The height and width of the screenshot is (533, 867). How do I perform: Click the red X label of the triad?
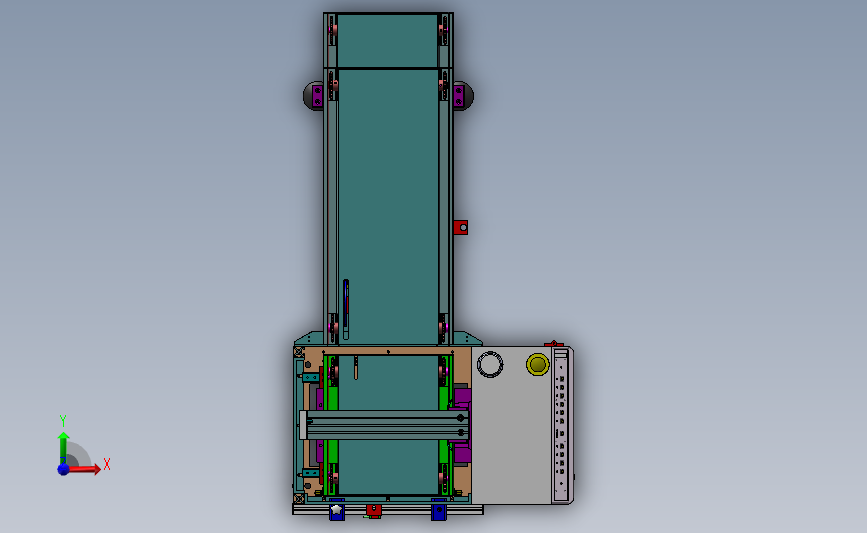[x=107, y=464]
